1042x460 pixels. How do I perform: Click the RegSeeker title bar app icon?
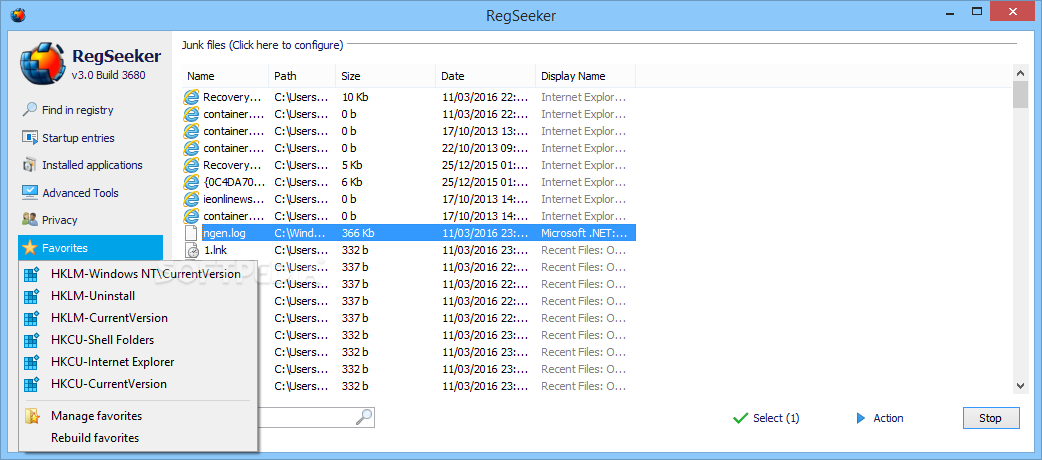(x=19, y=14)
